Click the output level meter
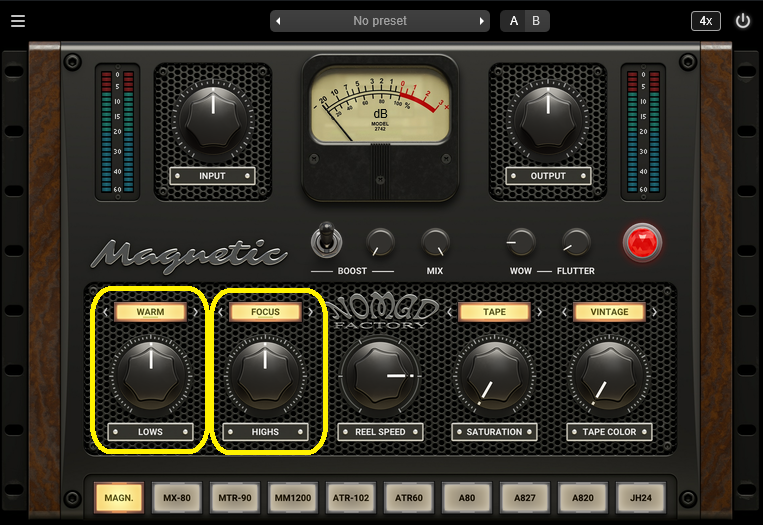Viewport: 763px width, 525px height. click(x=643, y=132)
